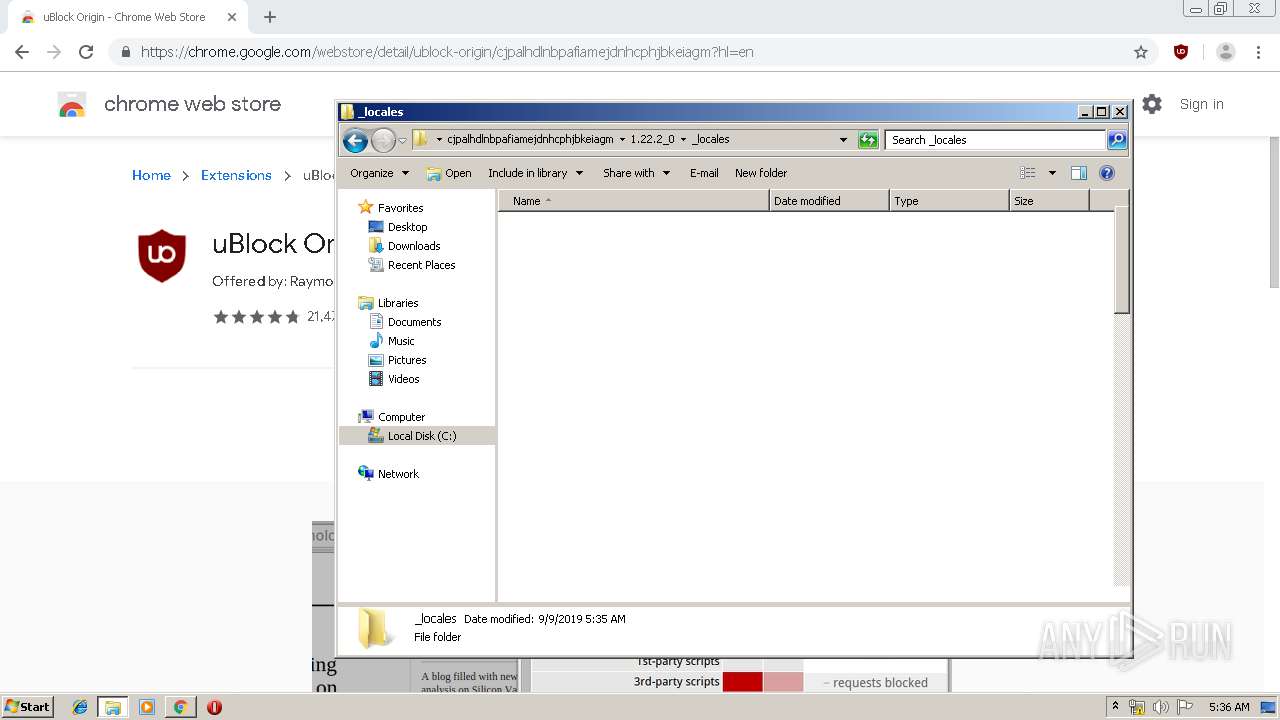Sort by Size column
Screen dimensions: 1280x720
pyautogui.click(x=1049, y=201)
